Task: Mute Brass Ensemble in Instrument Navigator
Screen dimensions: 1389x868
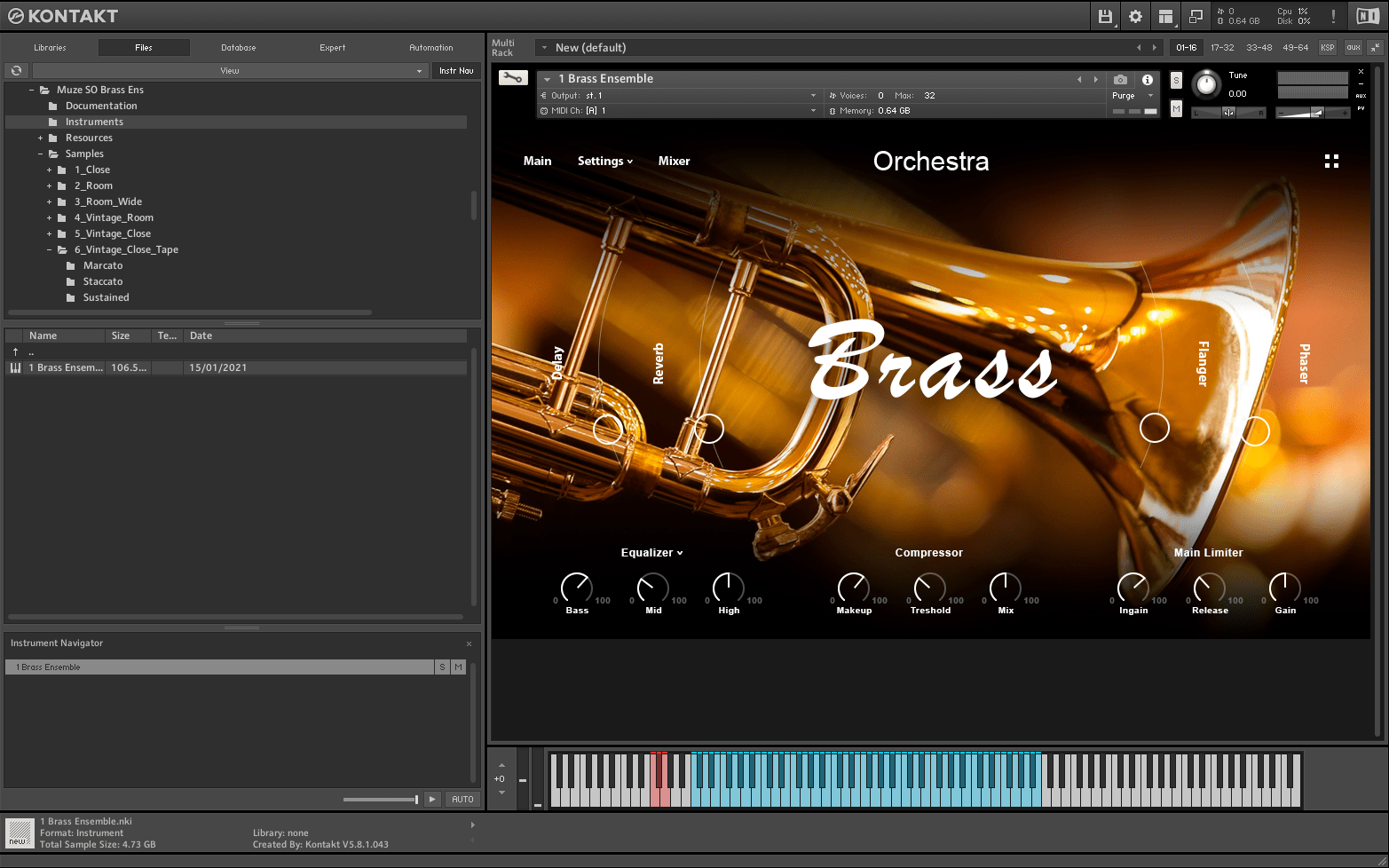Action: pos(458,667)
